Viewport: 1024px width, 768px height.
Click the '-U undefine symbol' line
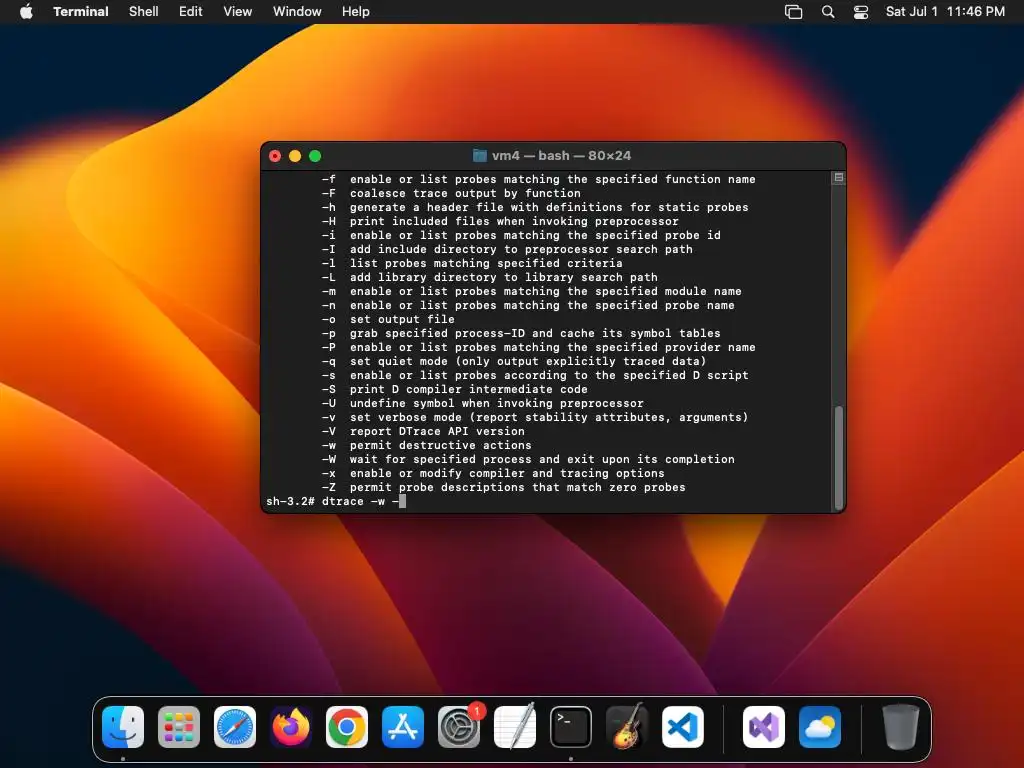483,404
